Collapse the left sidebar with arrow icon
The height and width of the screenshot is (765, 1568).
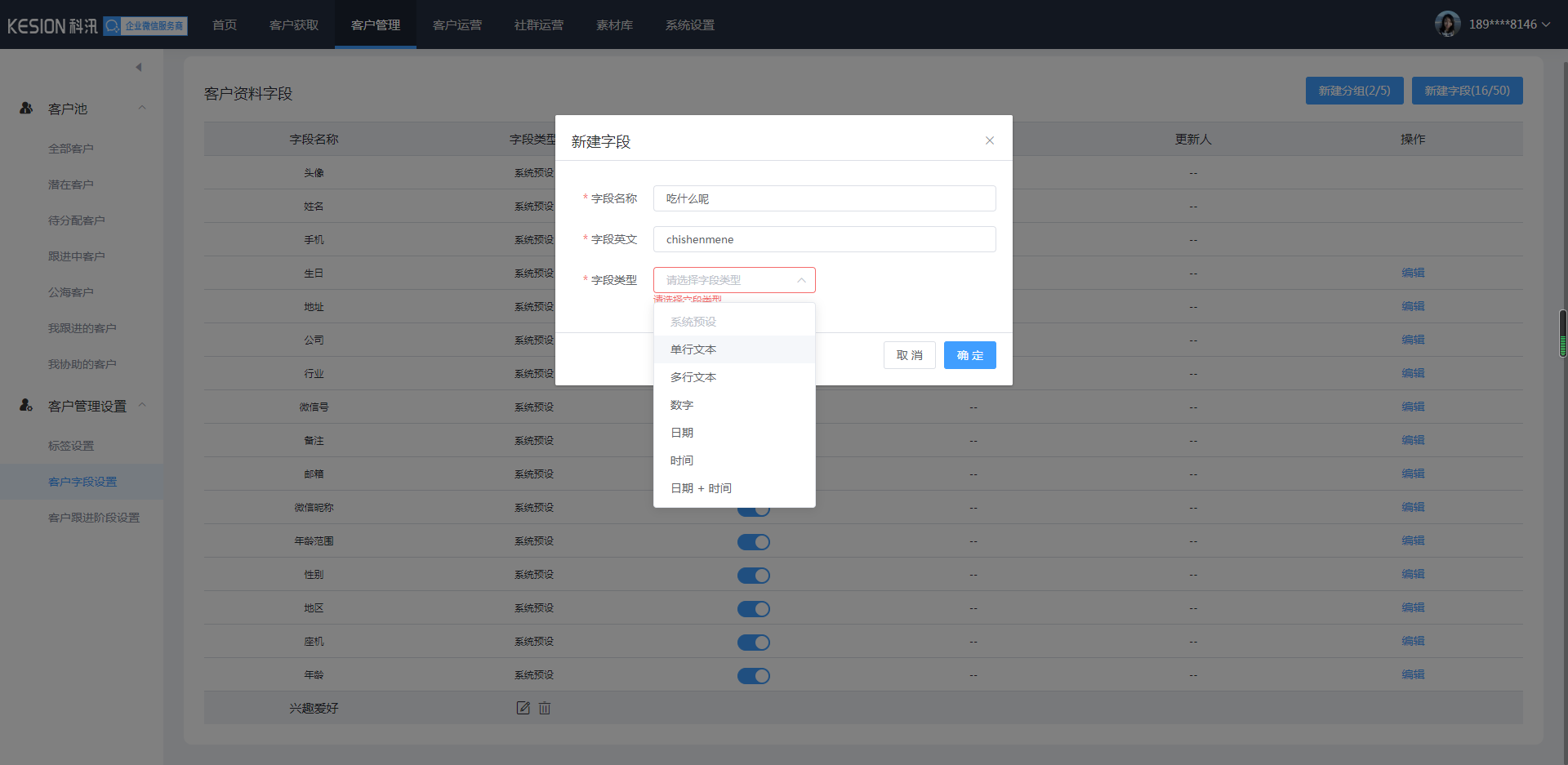pyautogui.click(x=139, y=68)
